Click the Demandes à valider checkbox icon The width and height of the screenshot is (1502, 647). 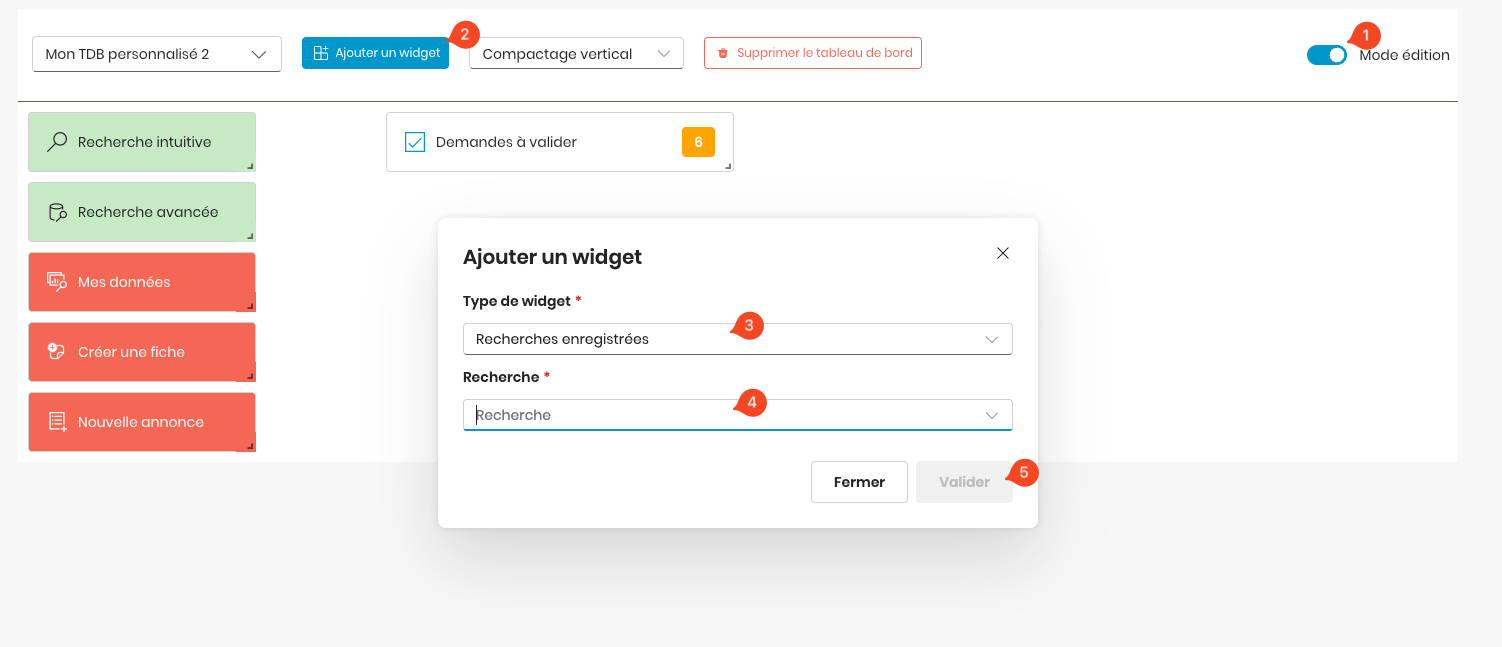pos(415,142)
